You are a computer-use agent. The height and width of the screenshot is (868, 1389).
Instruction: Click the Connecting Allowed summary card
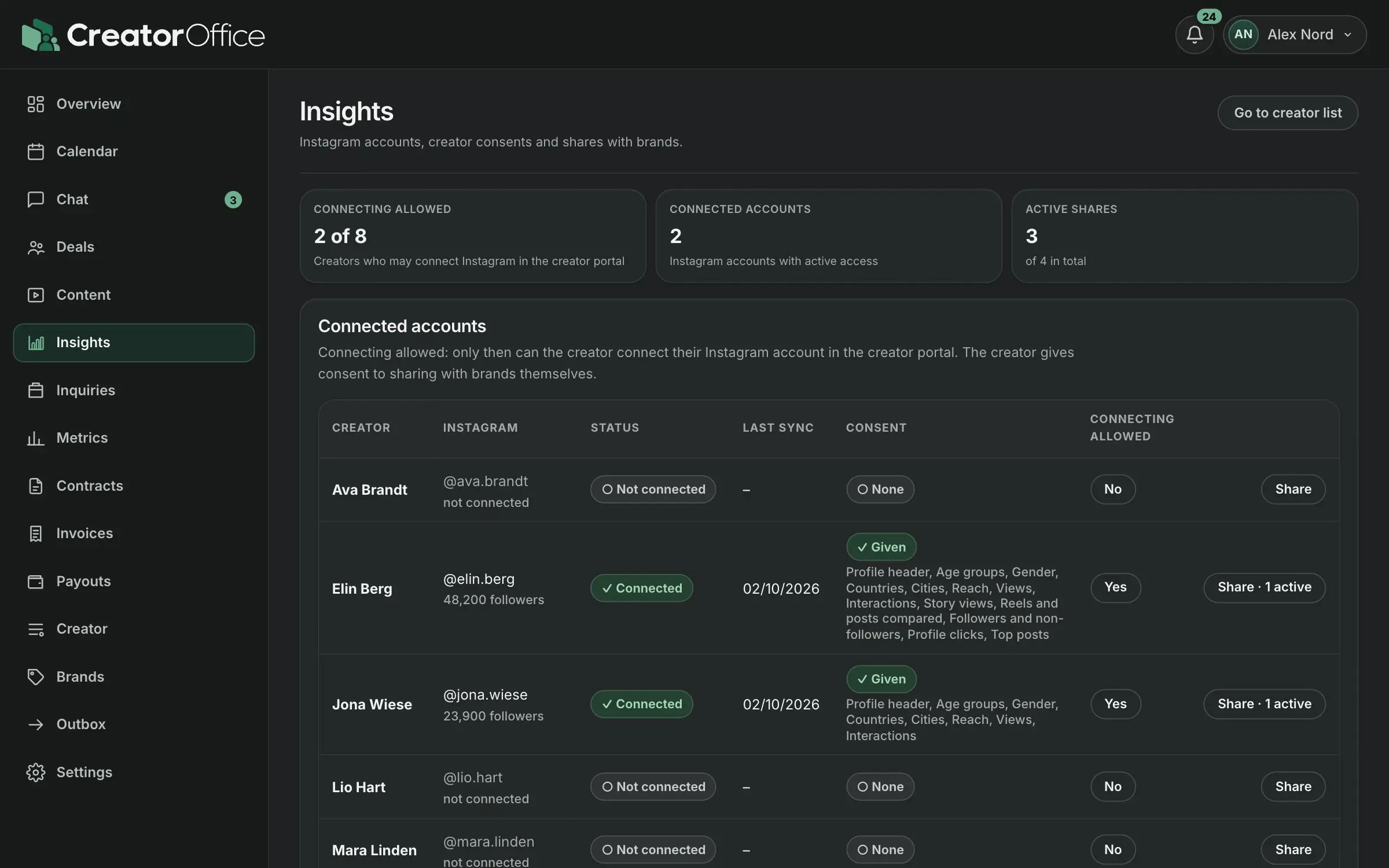coord(472,236)
